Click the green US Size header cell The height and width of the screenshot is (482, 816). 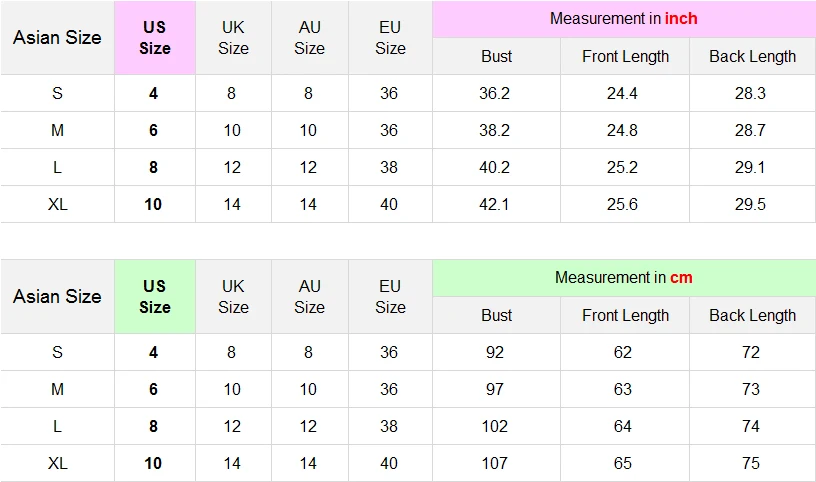pos(155,297)
